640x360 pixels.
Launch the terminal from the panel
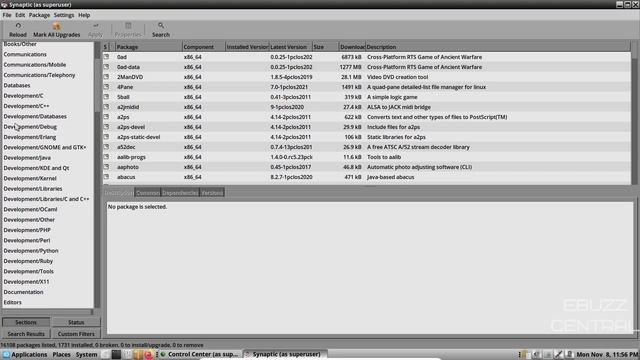(x=116, y=354)
